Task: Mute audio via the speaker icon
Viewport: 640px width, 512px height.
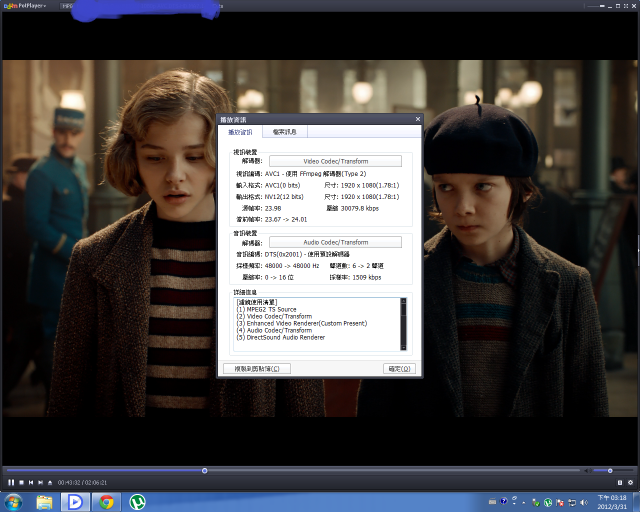Action: pos(588,471)
